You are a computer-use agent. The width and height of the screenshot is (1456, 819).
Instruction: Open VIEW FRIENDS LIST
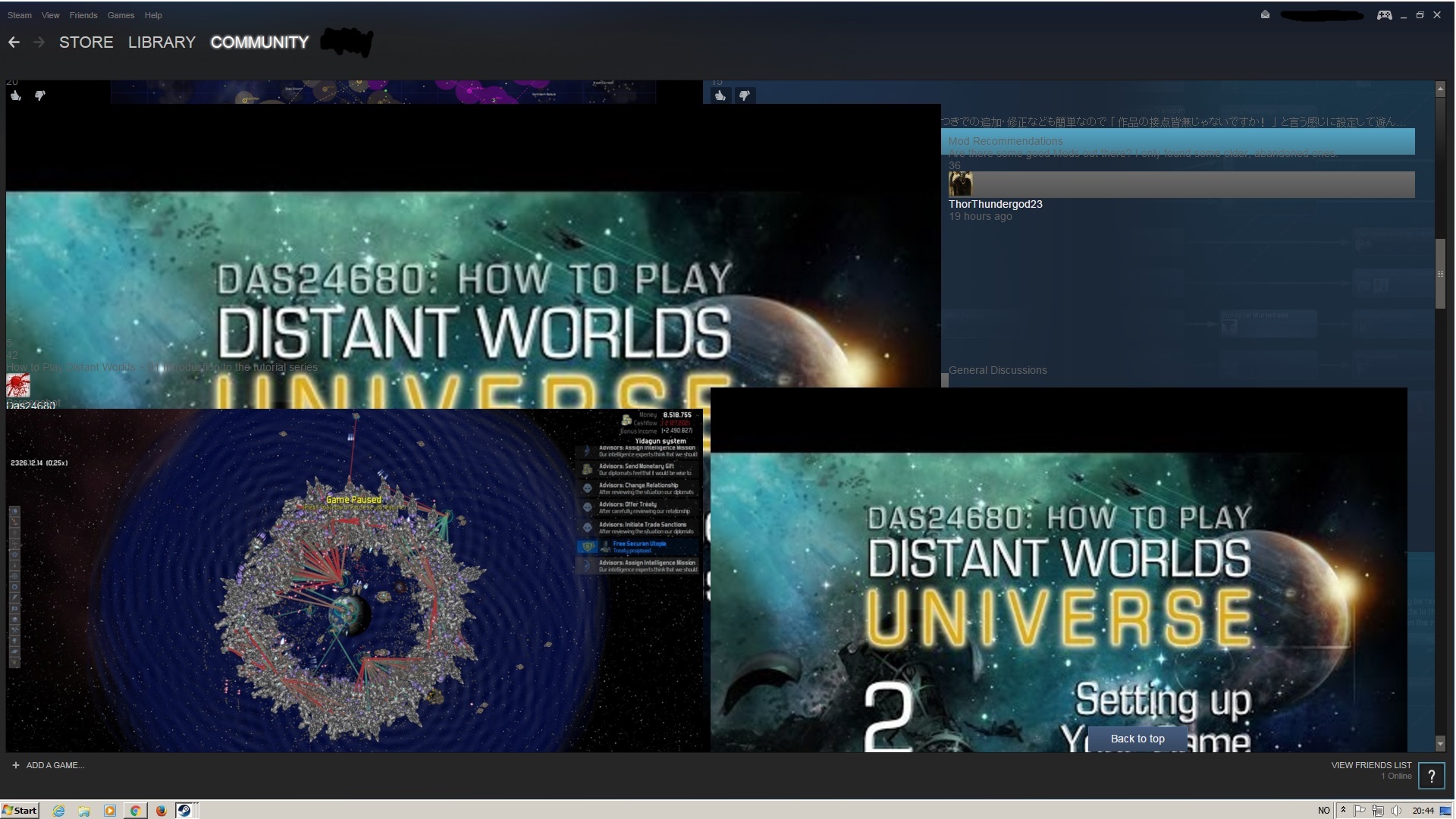point(1371,765)
